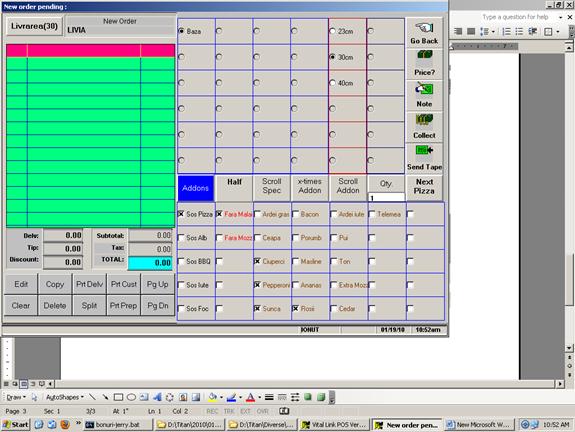Expand the Line Spacing dropdown arrow in Word
575x432 pixels.
[x=493, y=32]
